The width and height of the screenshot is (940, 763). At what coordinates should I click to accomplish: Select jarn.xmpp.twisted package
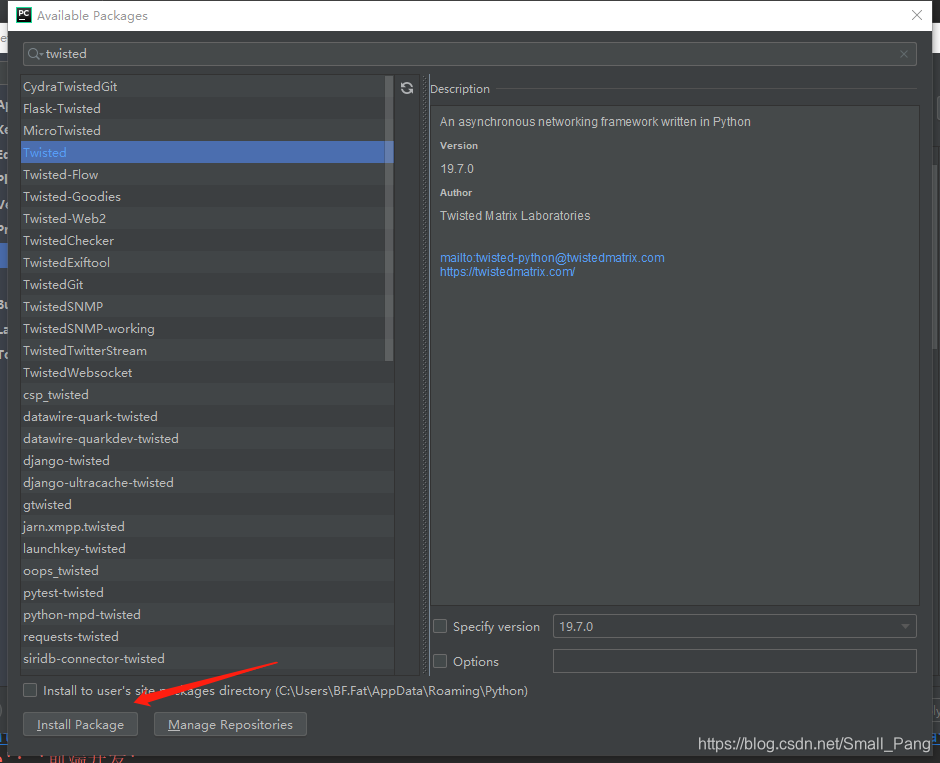pos(207,527)
